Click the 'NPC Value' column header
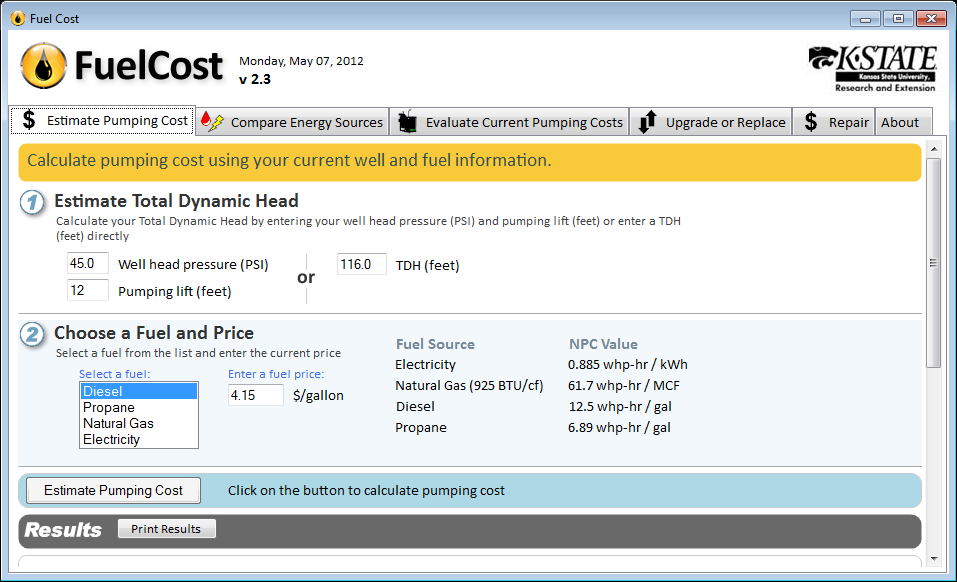The width and height of the screenshot is (957, 582). [603, 344]
